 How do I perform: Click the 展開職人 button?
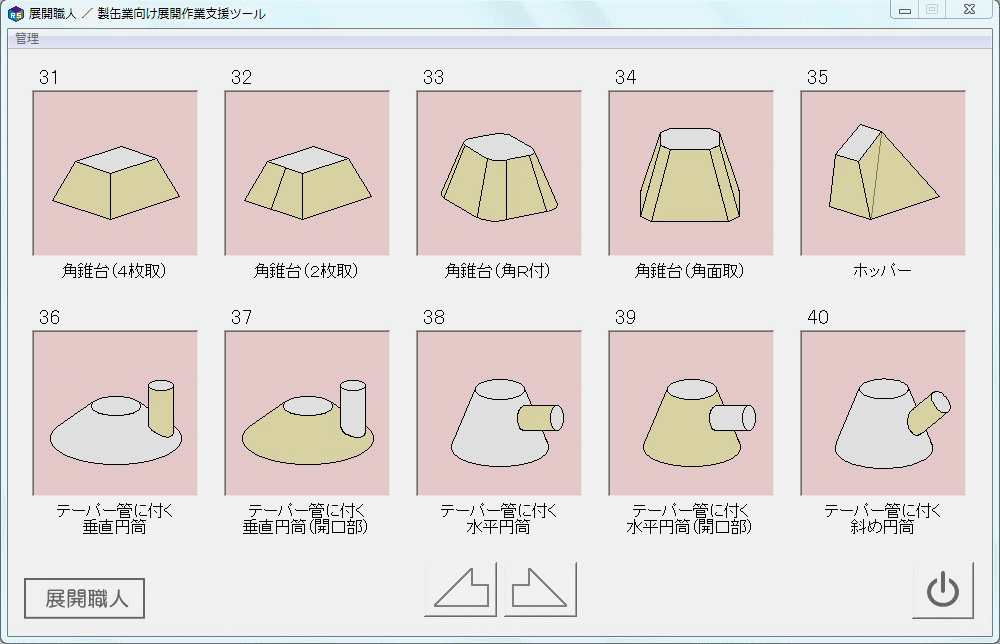coord(85,598)
